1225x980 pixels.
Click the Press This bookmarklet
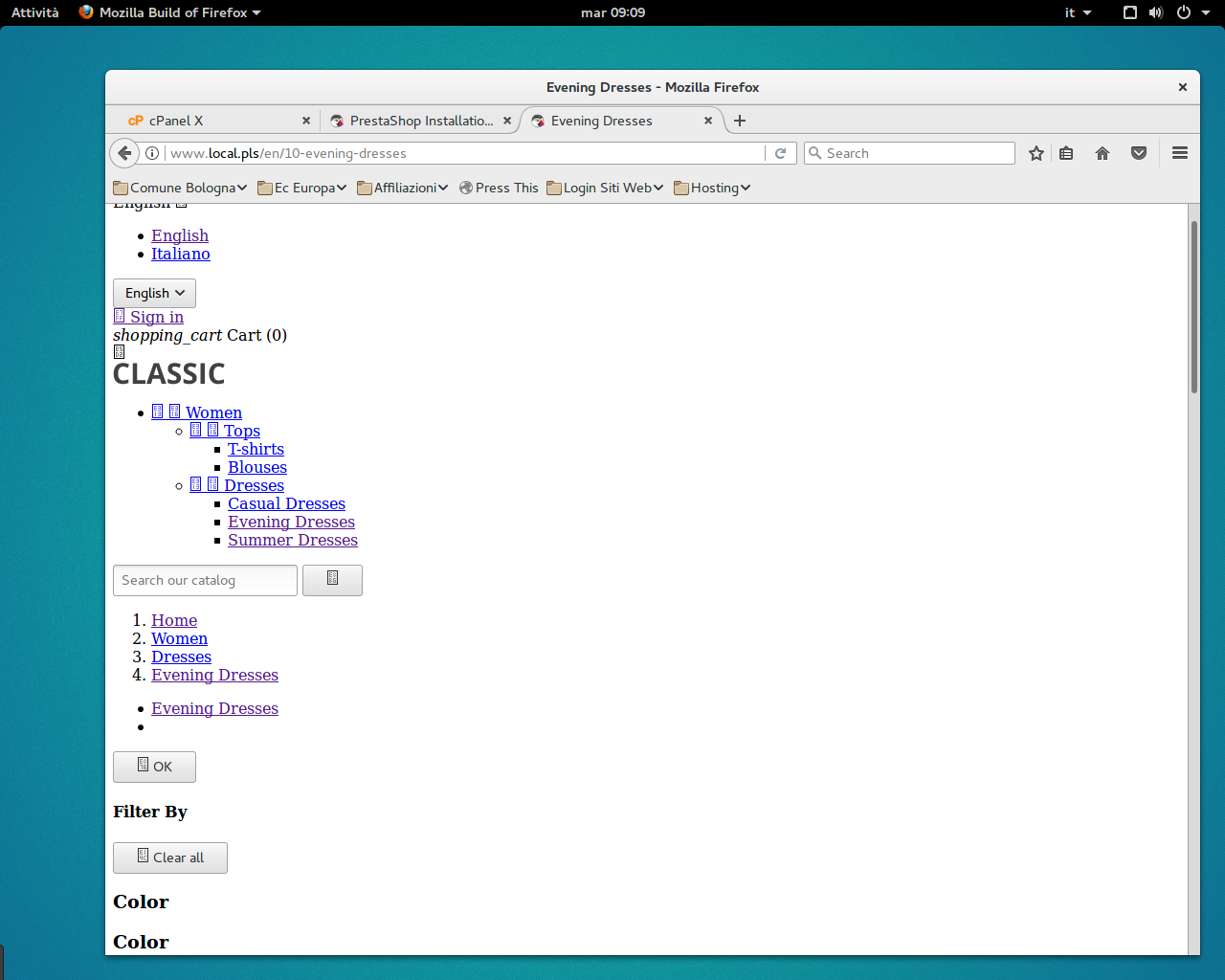pyautogui.click(x=499, y=188)
